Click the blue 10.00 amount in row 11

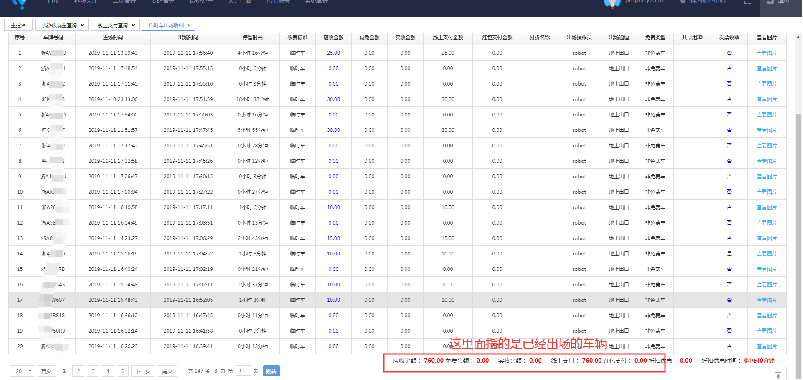click(333, 207)
